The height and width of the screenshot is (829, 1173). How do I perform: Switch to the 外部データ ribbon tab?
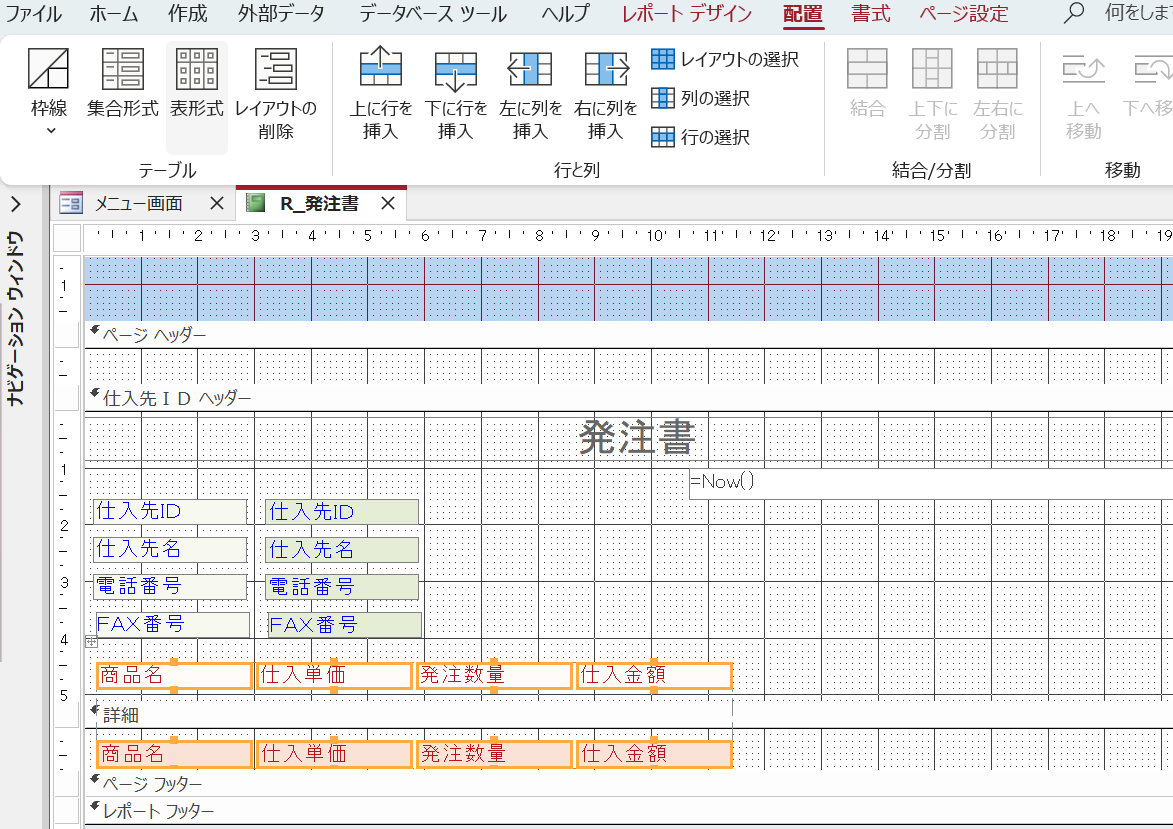(281, 13)
